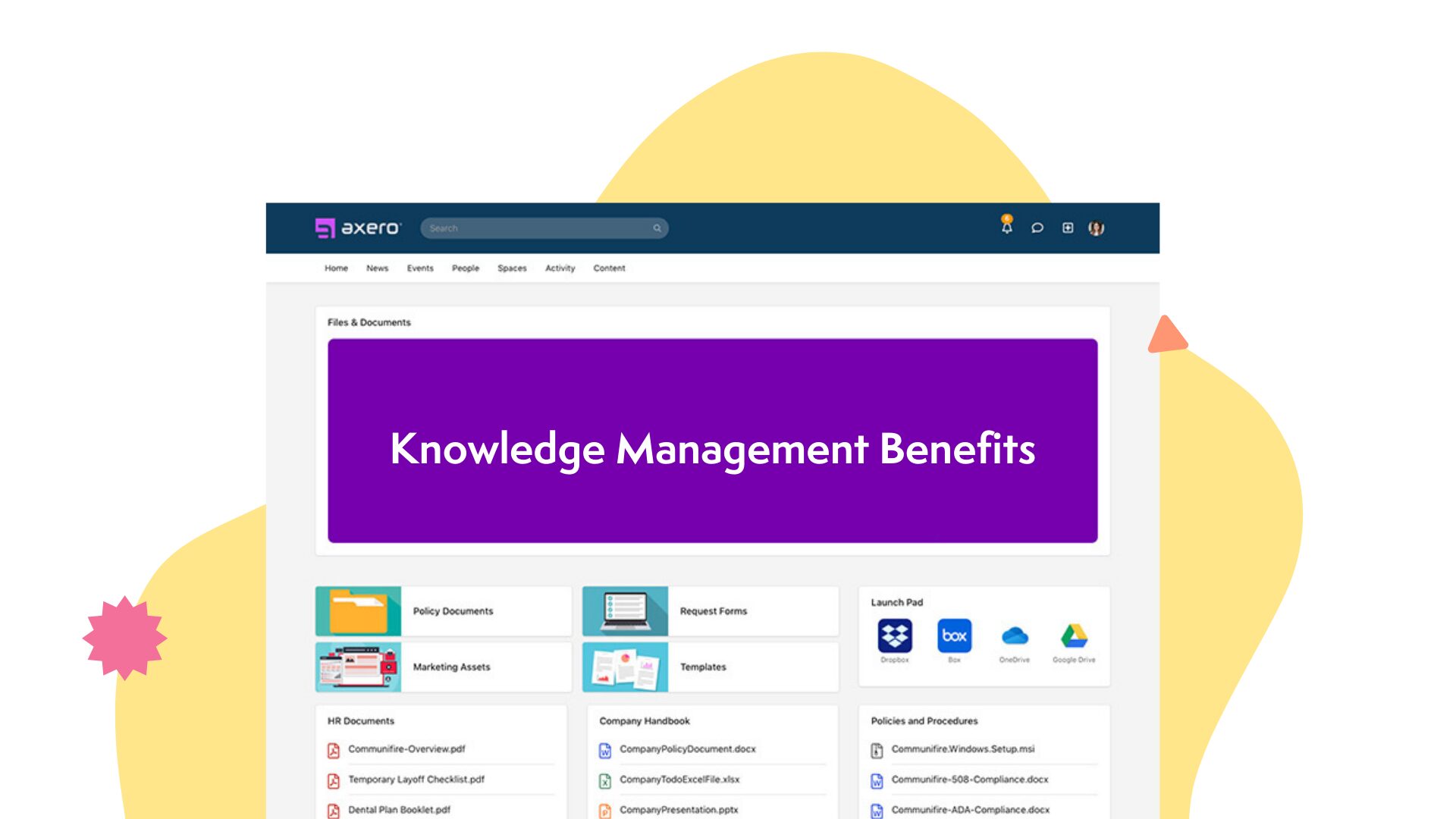
Task: Open the chat messages icon
Action: coord(1037,227)
